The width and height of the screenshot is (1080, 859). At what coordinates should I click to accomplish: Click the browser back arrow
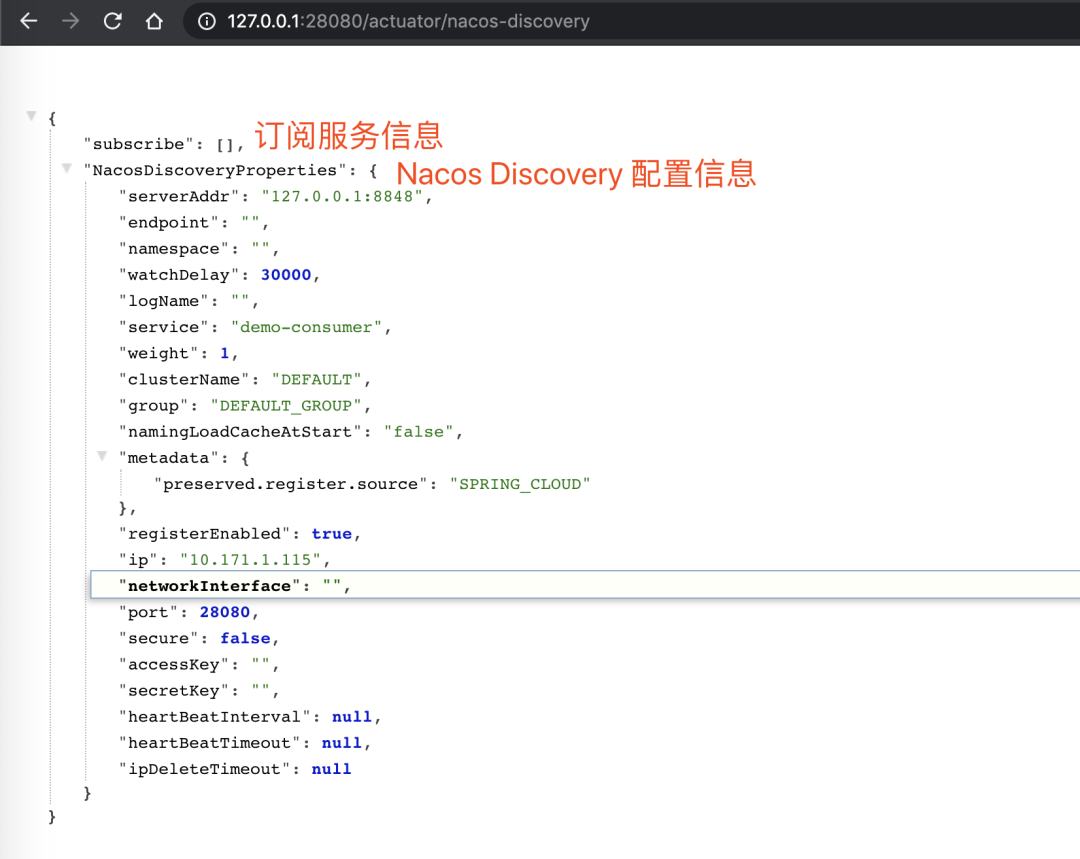tap(29, 21)
